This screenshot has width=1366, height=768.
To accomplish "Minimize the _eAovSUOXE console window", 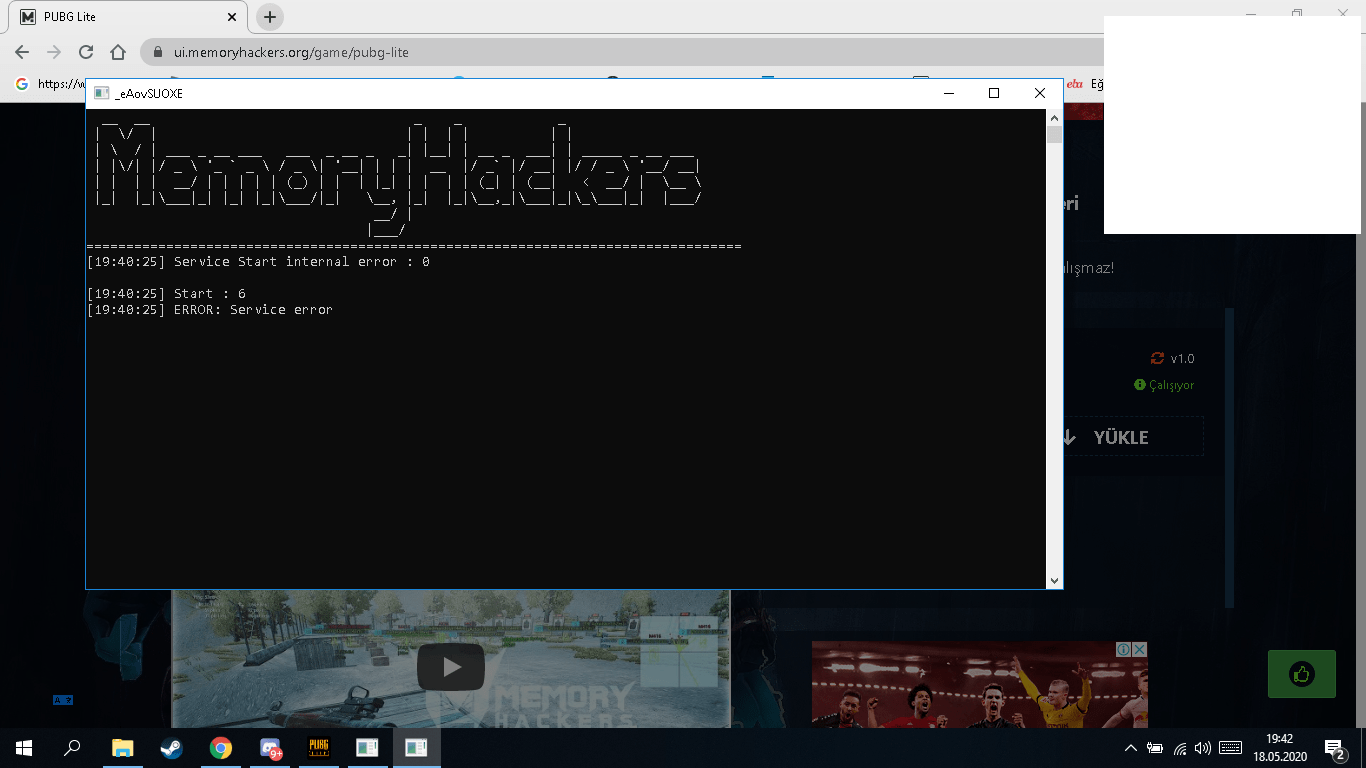I will tap(948, 93).
